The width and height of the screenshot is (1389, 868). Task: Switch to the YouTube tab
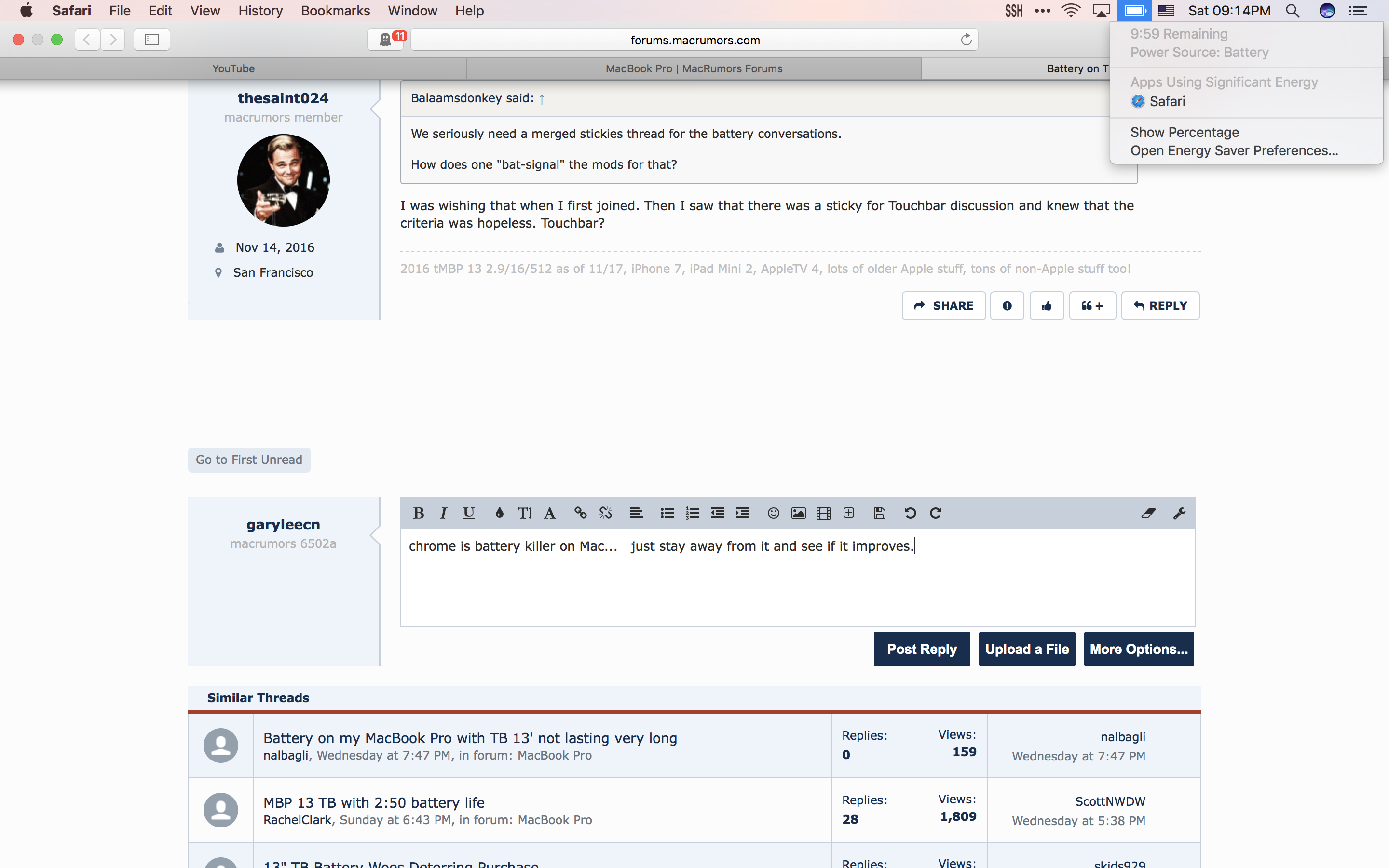point(233,68)
